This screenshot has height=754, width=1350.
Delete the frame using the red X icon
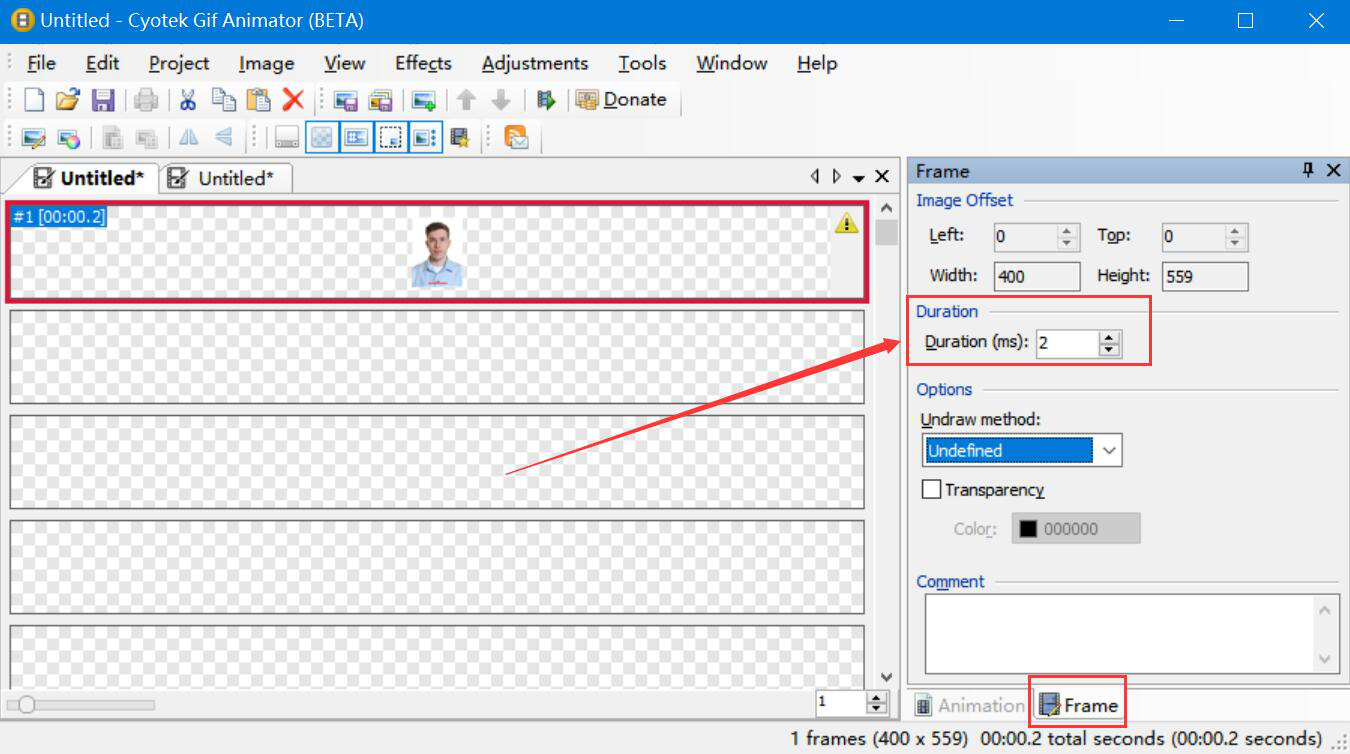click(293, 100)
